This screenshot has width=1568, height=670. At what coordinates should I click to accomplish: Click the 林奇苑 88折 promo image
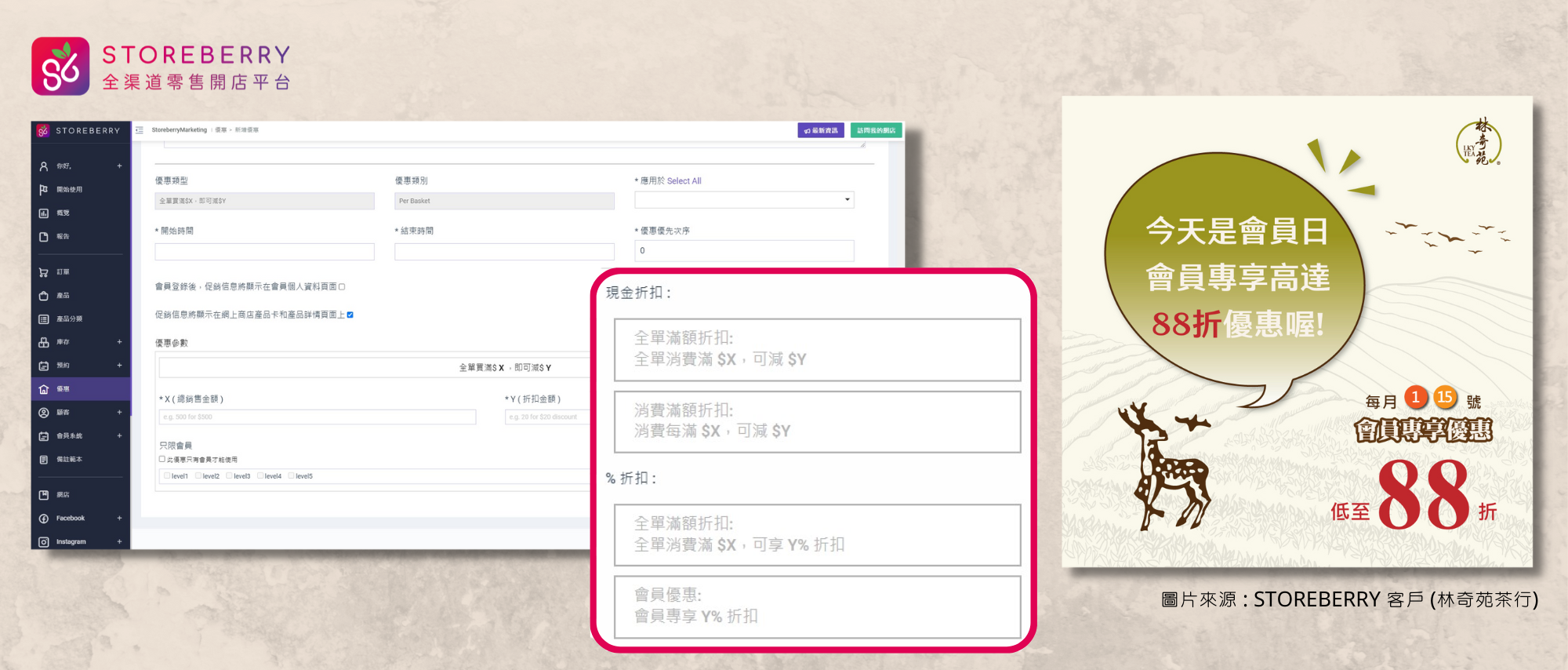1297,331
